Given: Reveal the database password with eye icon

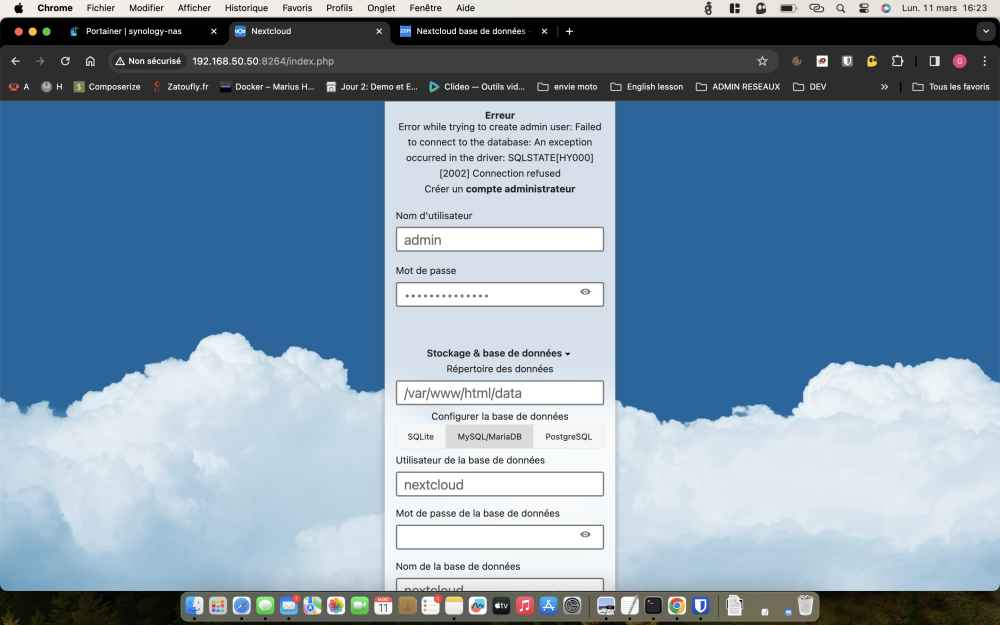Looking at the screenshot, I should [x=585, y=534].
